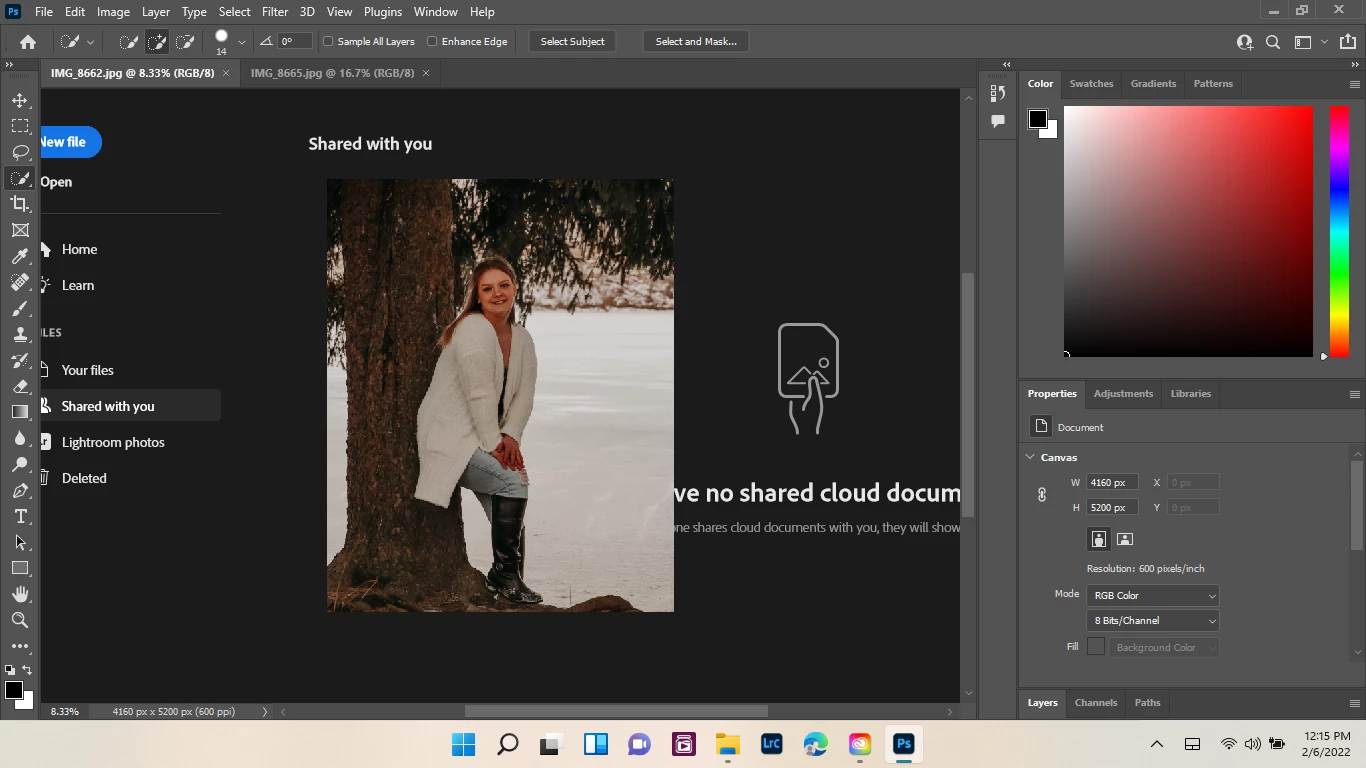Select the Lasso tool
This screenshot has width=1366, height=768.
(20, 152)
